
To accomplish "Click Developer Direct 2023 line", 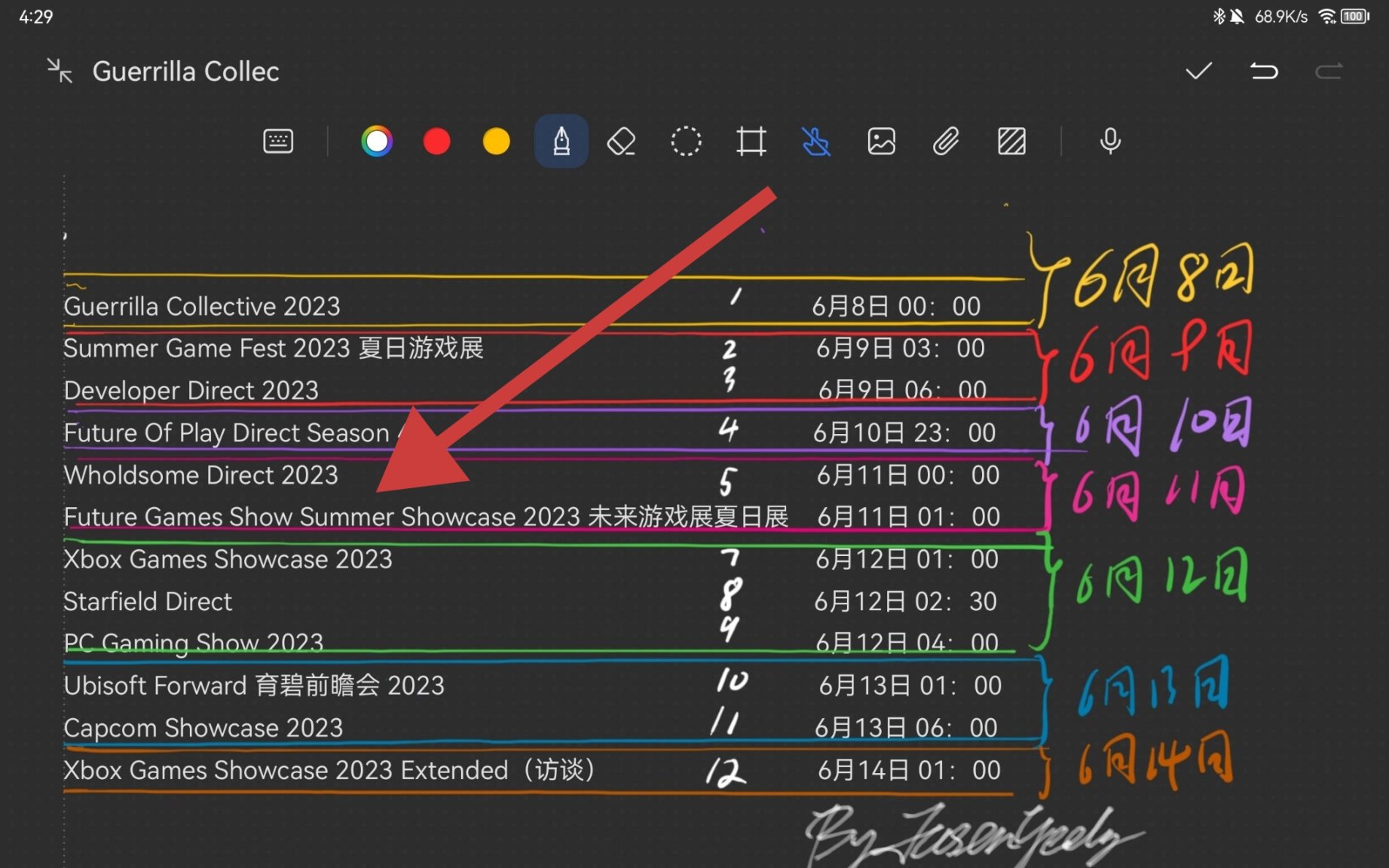I will [x=191, y=390].
